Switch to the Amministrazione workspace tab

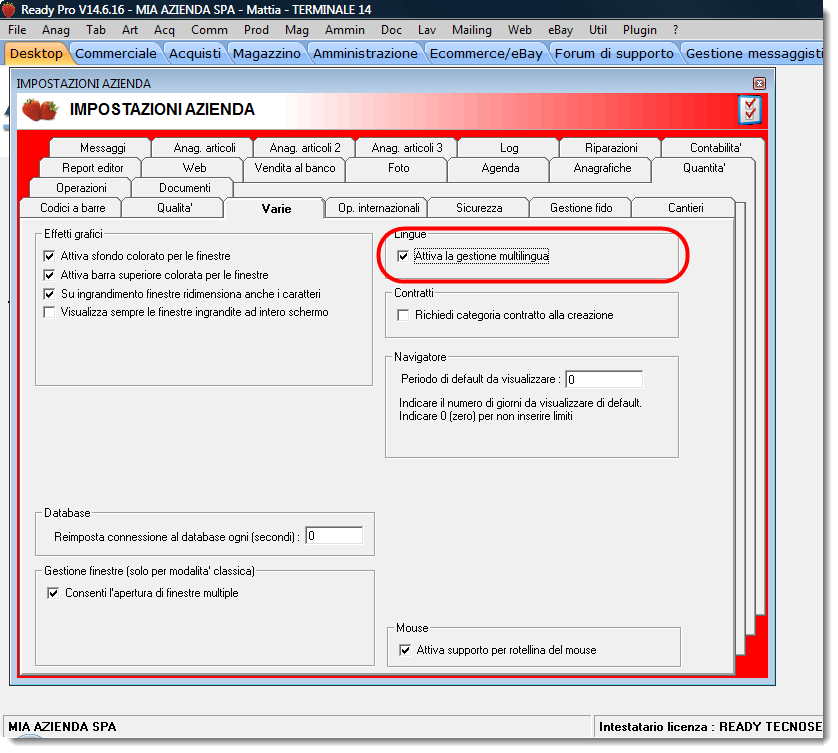[365, 53]
